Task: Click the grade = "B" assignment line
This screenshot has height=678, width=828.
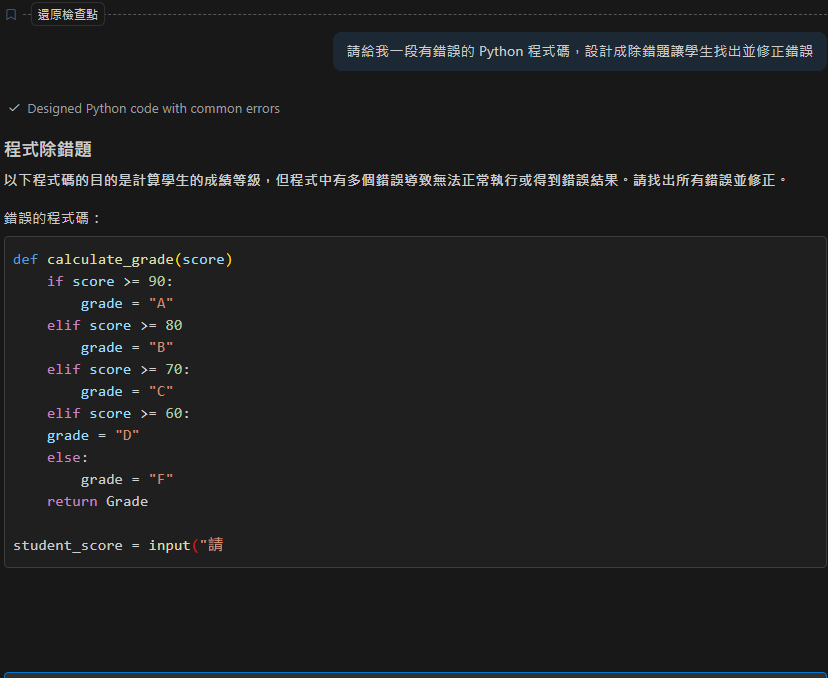Action: [128, 348]
